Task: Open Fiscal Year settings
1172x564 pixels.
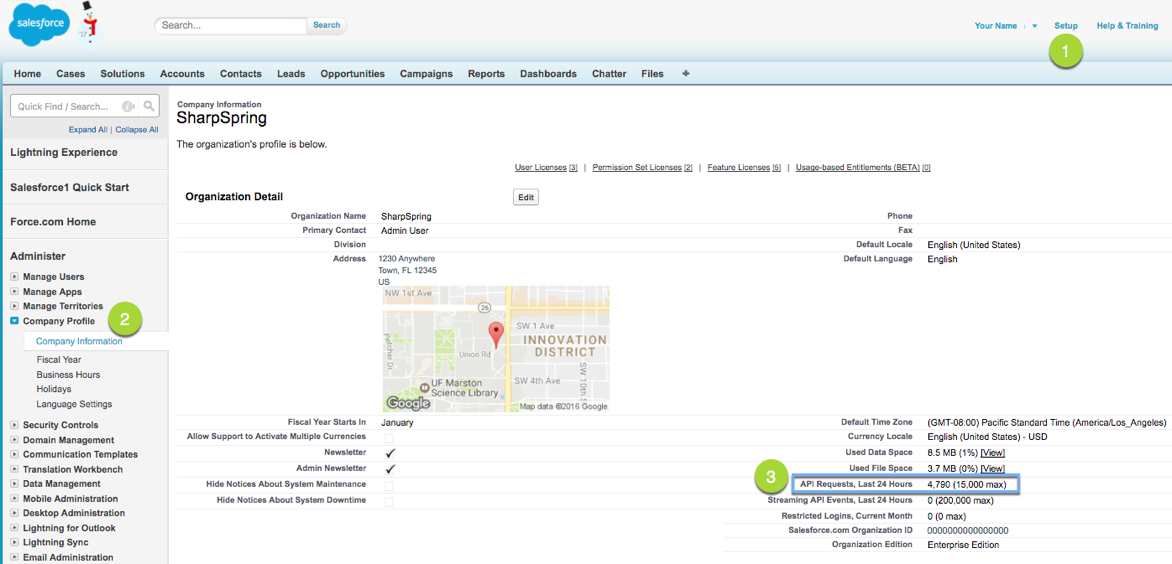Action: 59,359
